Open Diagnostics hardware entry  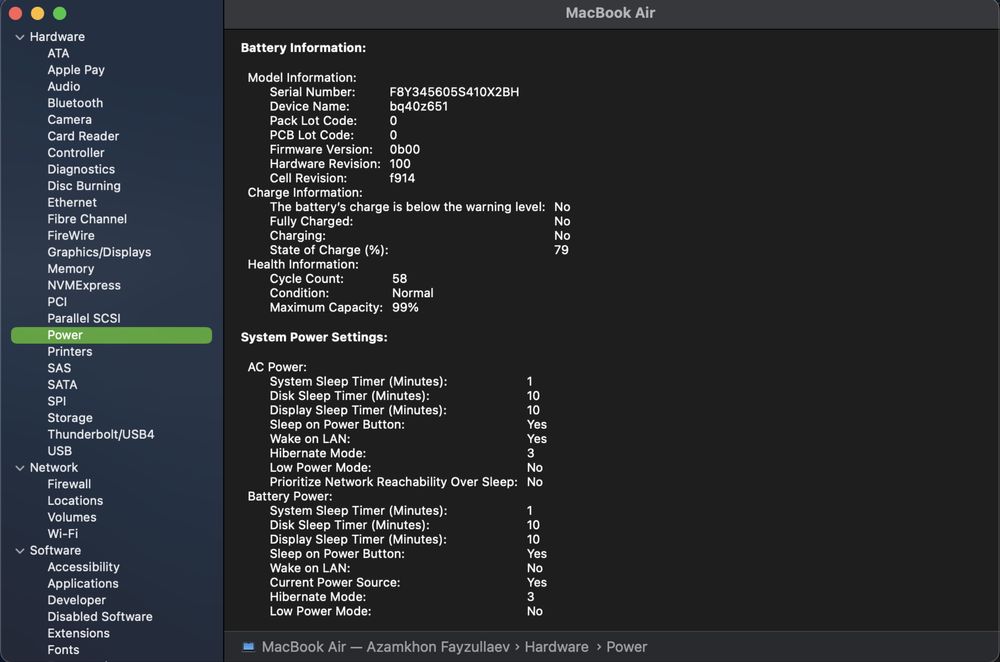tap(81, 170)
